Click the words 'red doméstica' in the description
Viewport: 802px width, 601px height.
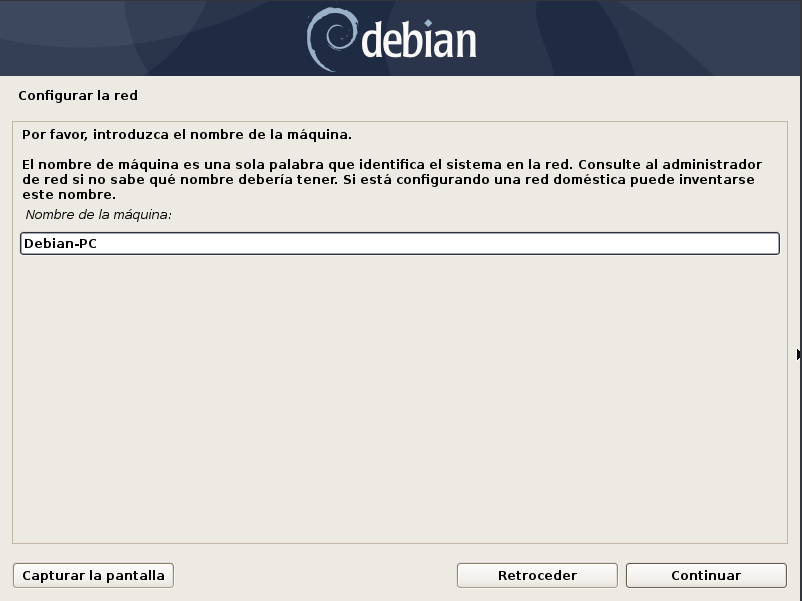click(x=583, y=180)
